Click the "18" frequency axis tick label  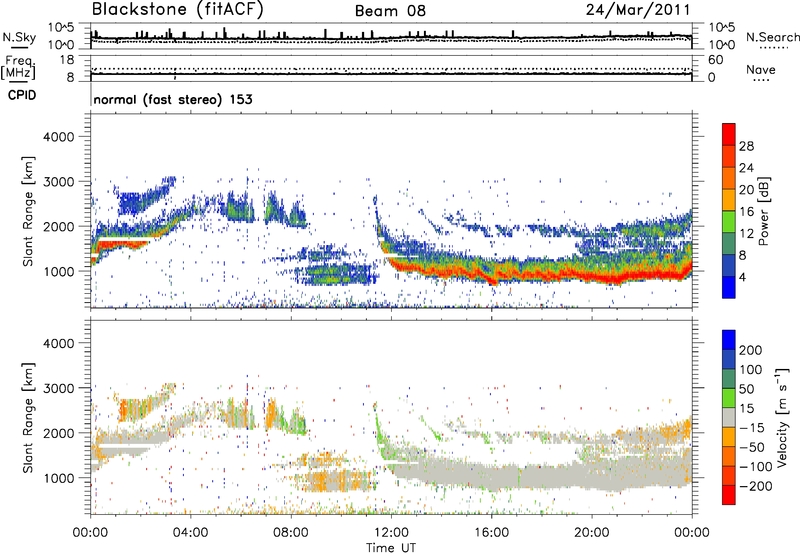[67, 60]
